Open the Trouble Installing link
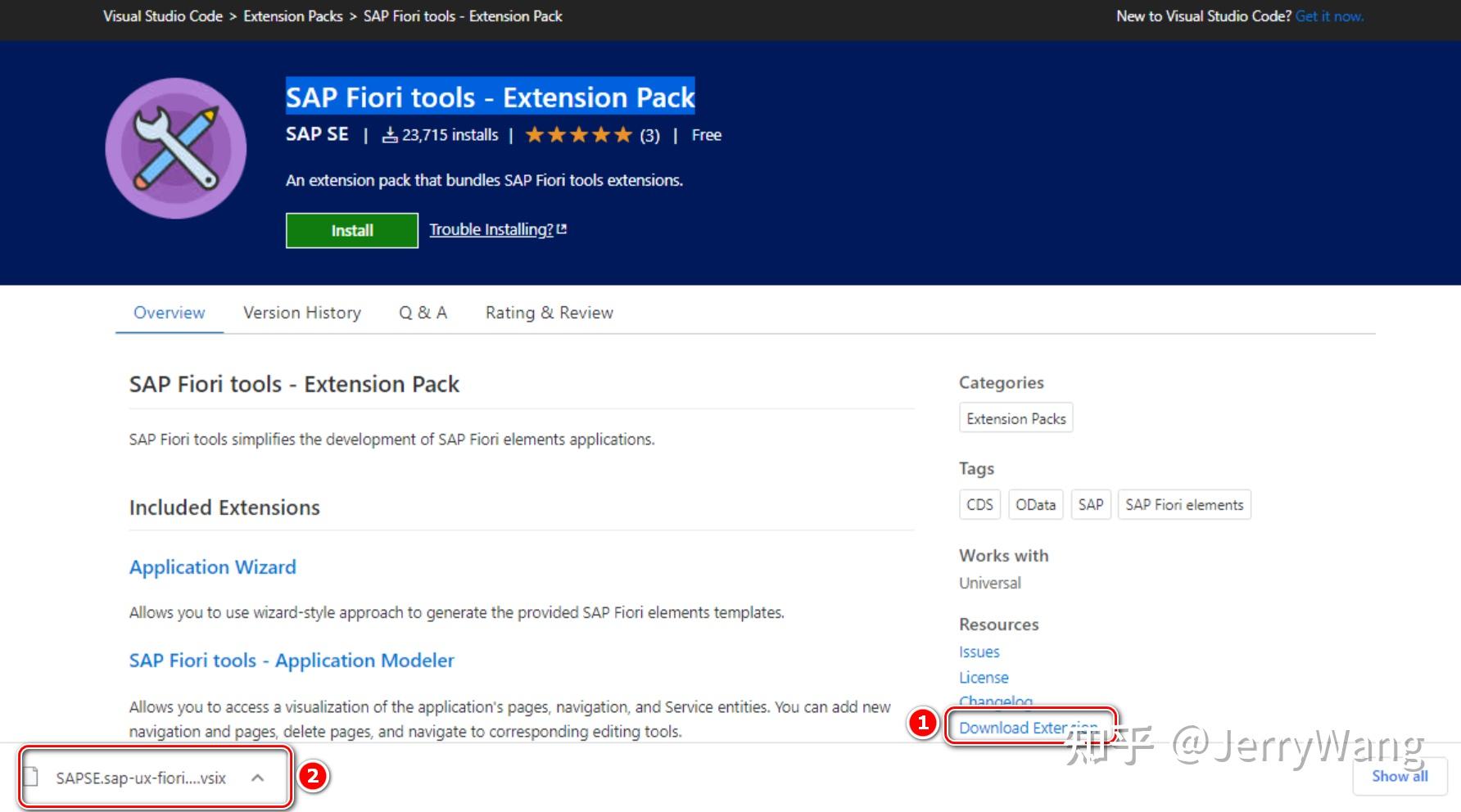Image resolution: width=1461 pixels, height=812 pixels. tap(490, 229)
